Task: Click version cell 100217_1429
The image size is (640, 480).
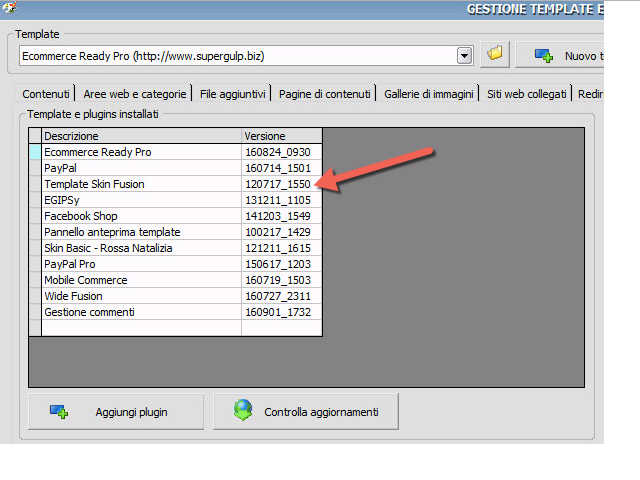Action: pos(282,232)
